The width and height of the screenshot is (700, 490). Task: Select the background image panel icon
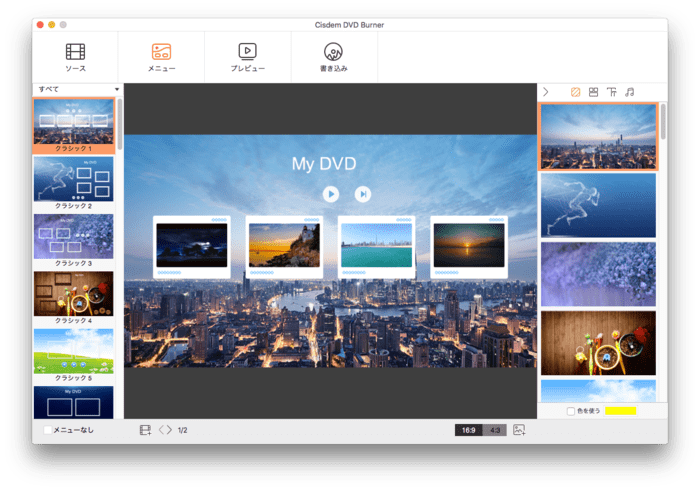point(575,92)
